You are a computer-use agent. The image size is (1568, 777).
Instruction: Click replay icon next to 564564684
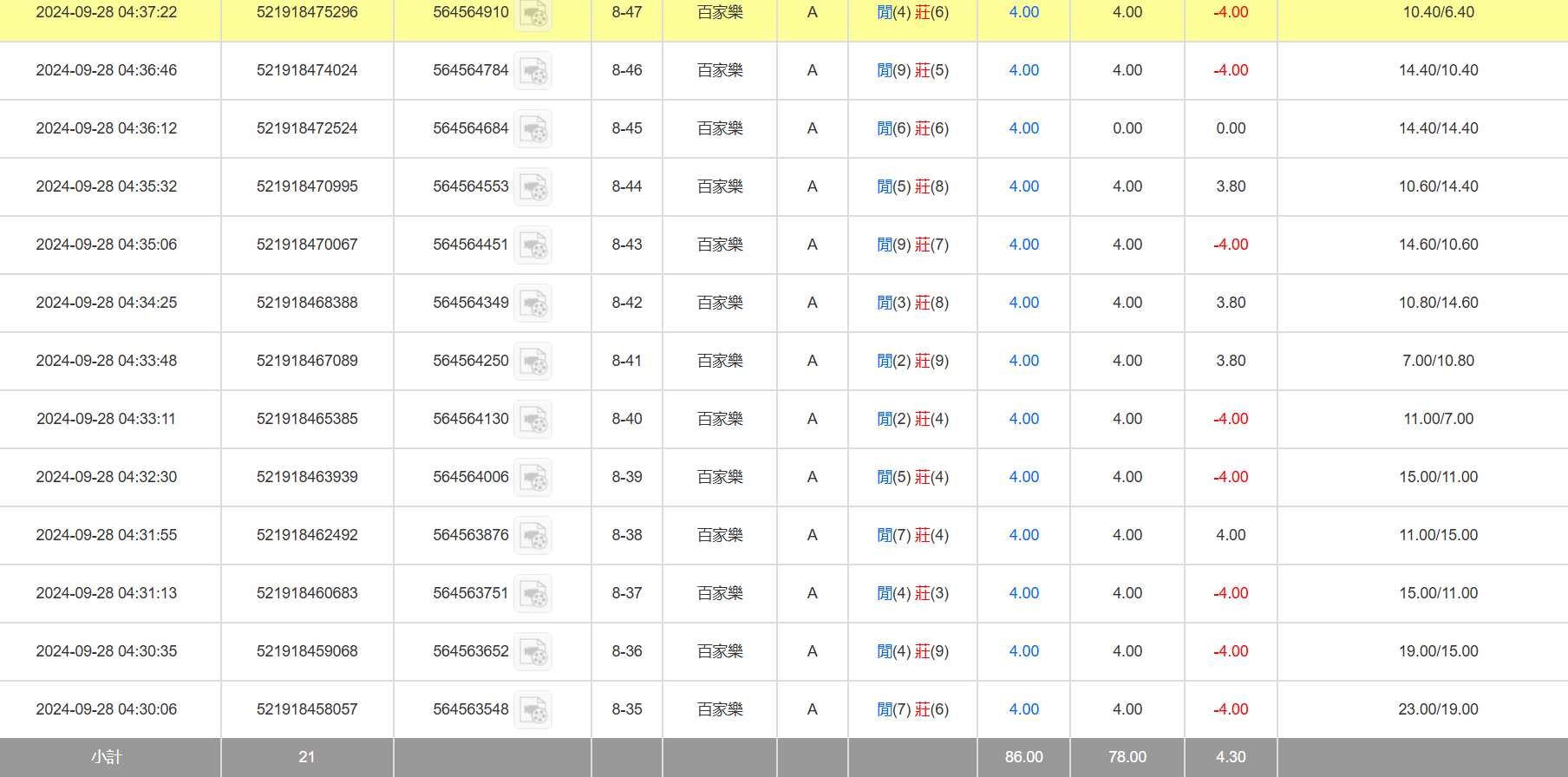532,129
